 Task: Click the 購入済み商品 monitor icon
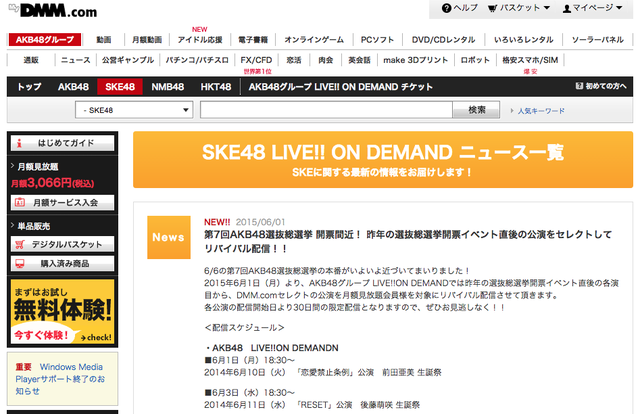coord(20,263)
